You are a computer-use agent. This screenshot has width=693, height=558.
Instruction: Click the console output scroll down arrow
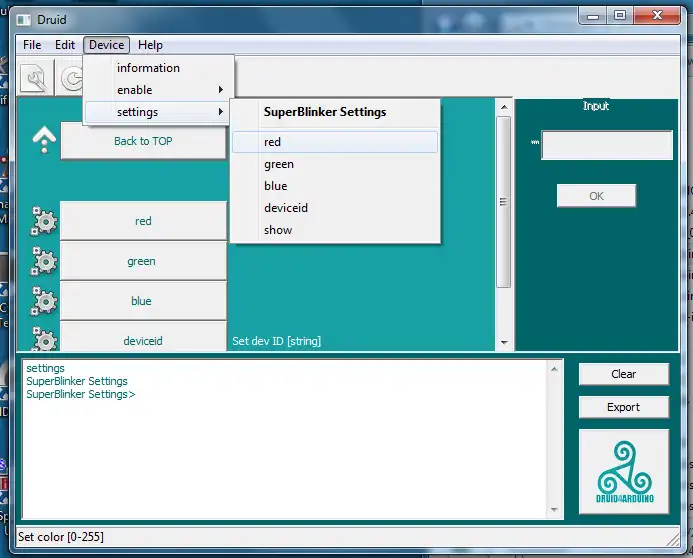554,510
